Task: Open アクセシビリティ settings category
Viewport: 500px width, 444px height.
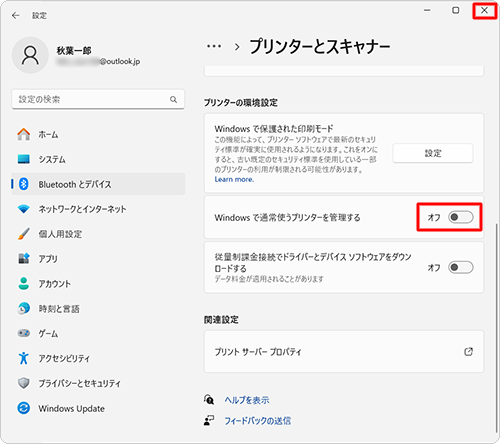Action: (98, 358)
